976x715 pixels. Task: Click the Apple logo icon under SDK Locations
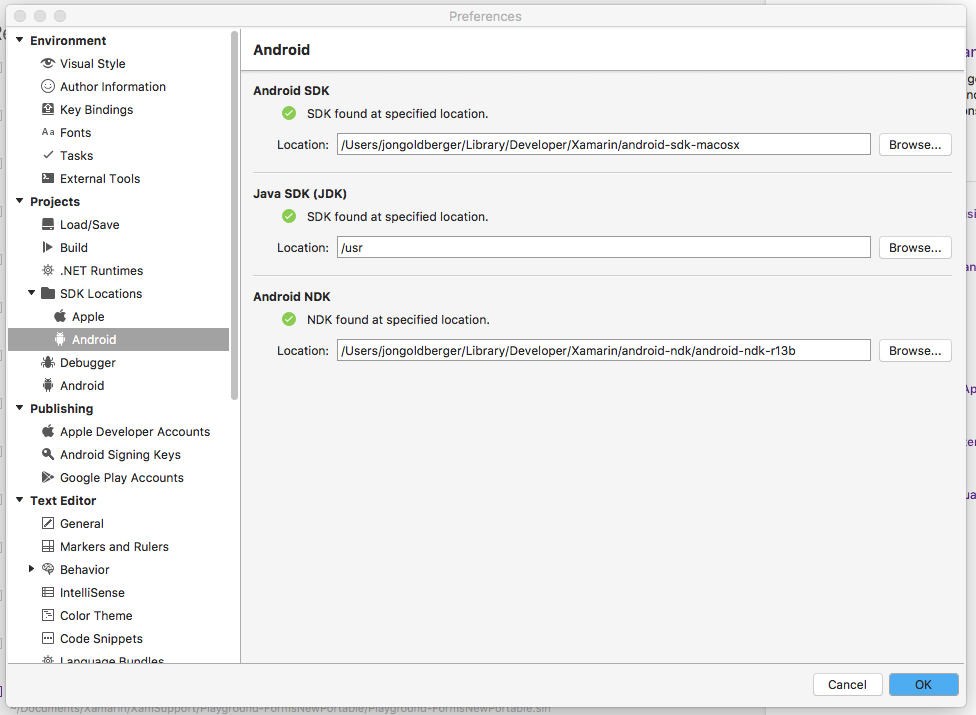(60, 316)
